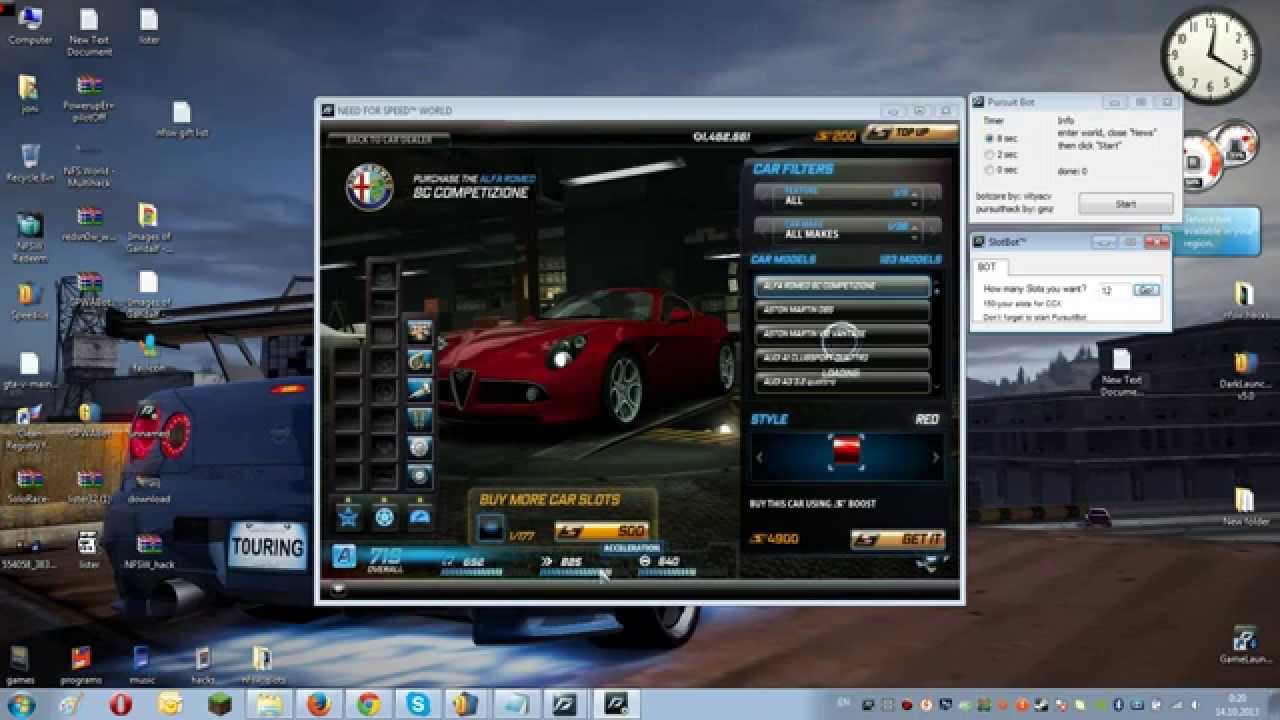Select Alfa Romeo 8C Competizione model
Image resolution: width=1280 pixels, height=720 pixels.
point(842,286)
